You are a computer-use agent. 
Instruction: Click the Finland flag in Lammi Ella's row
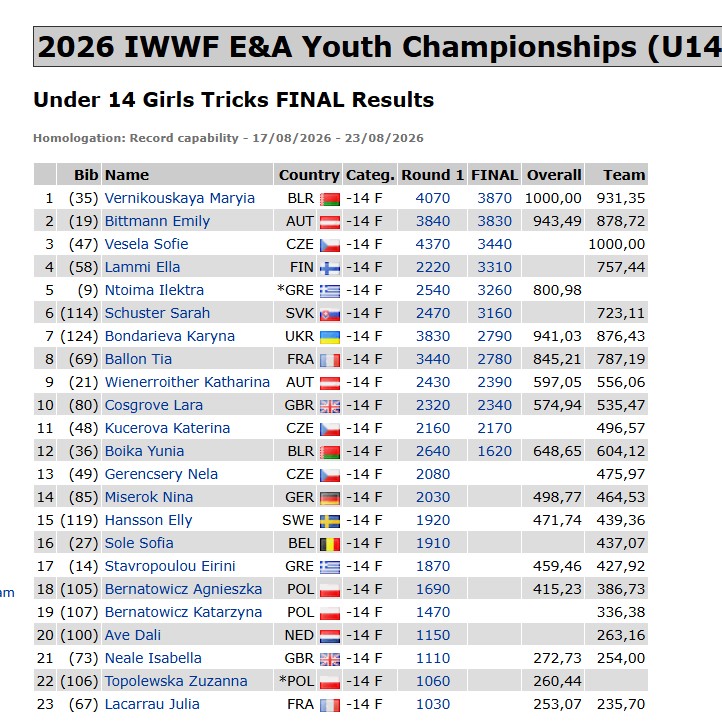[330, 268]
